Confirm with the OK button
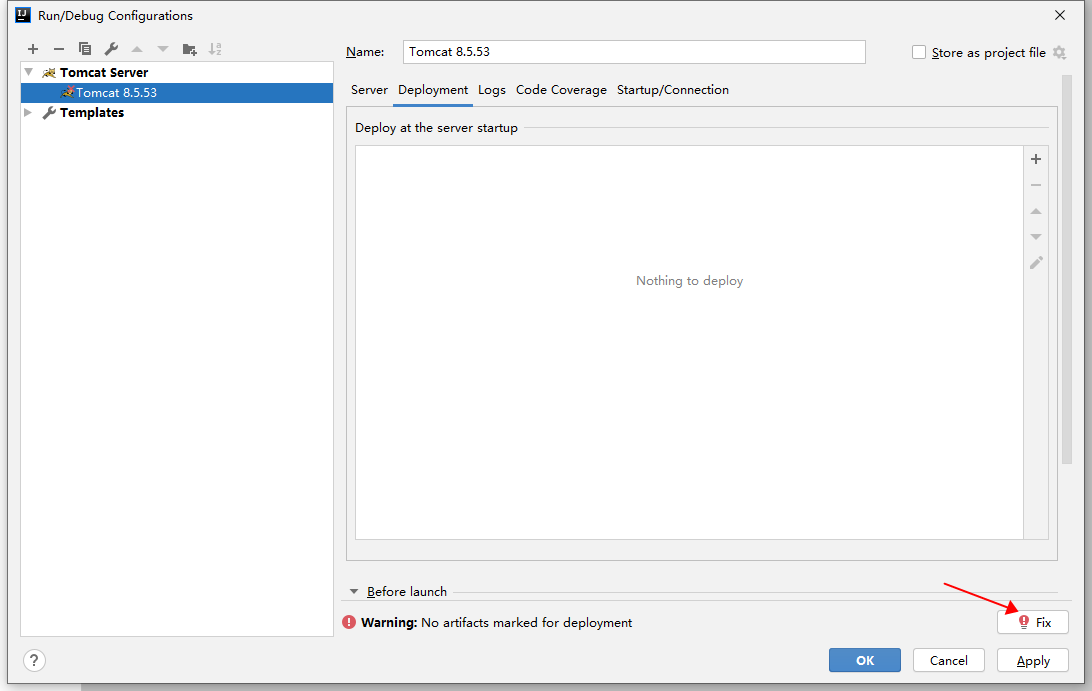This screenshot has width=1092, height=691. coord(864,660)
